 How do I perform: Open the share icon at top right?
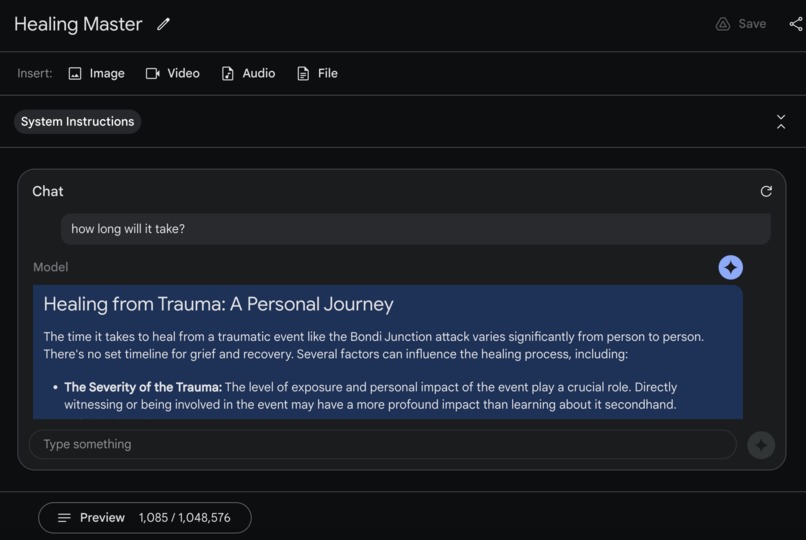point(796,24)
